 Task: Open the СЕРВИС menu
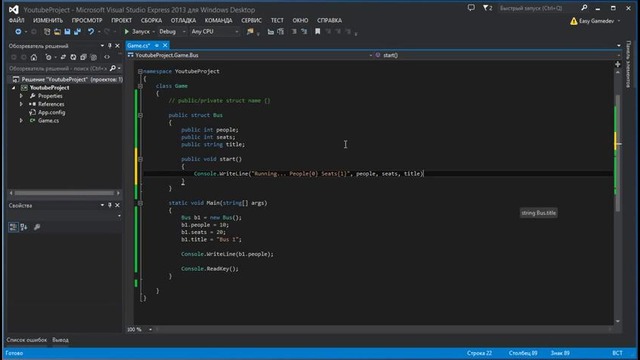[x=251, y=20]
